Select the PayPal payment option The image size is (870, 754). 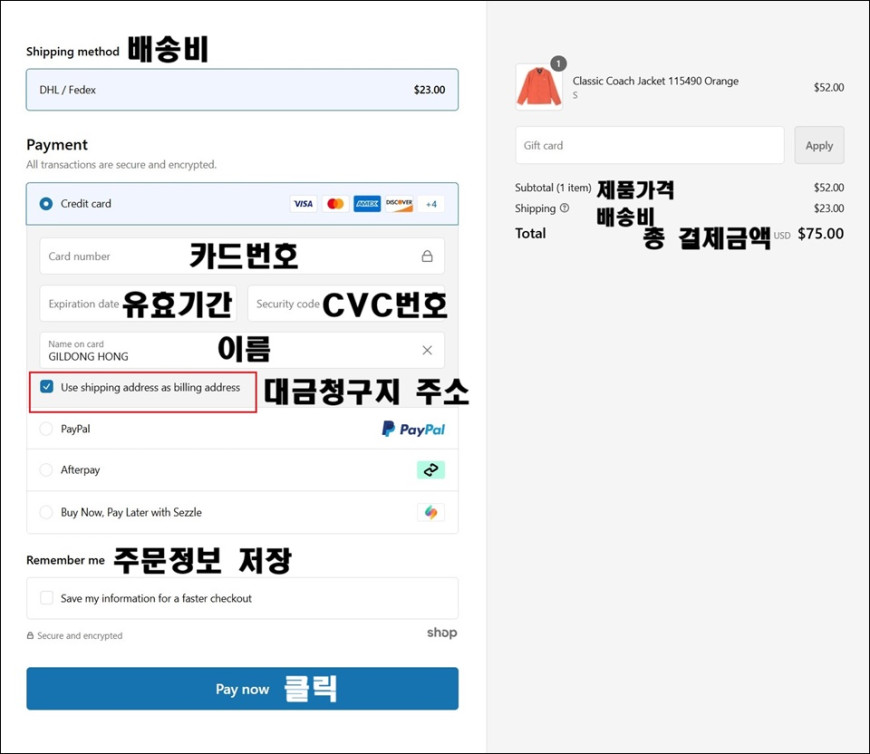click(x=46, y=429)
